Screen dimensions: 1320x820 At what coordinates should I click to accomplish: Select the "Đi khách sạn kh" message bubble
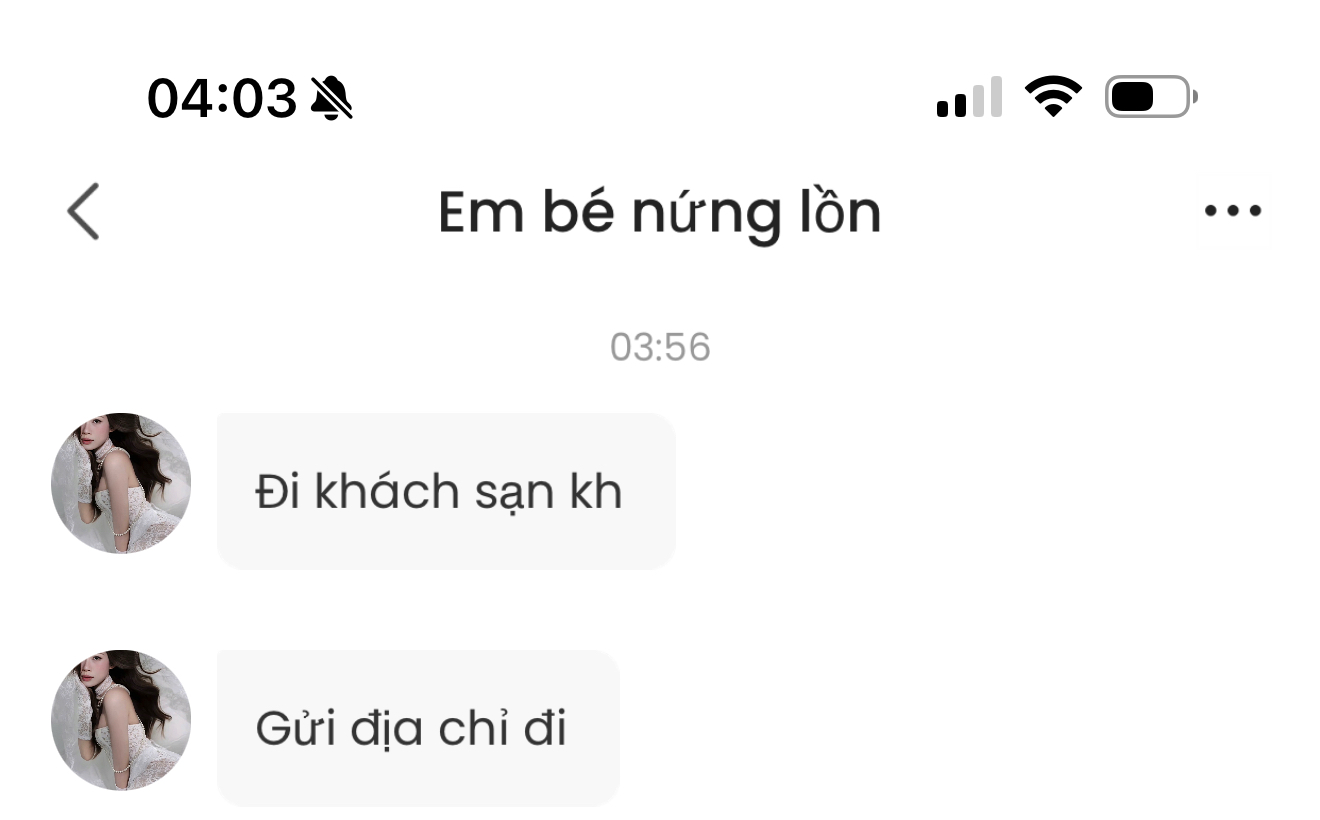(446, 491)
